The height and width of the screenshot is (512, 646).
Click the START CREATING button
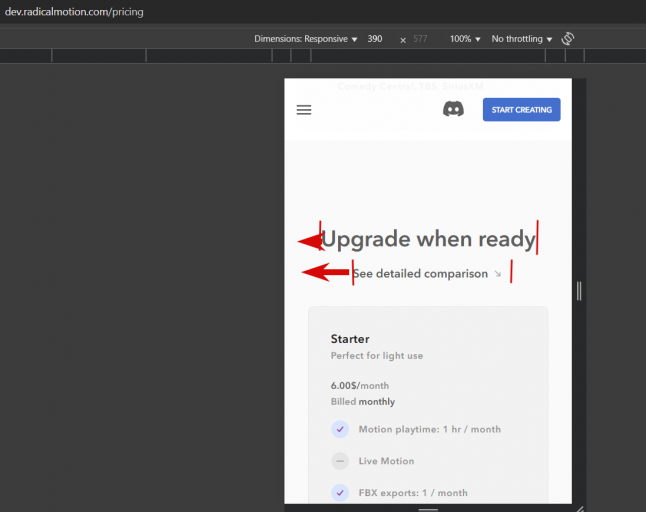(x=522, y=110)
